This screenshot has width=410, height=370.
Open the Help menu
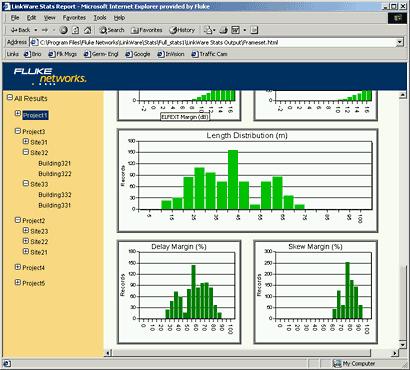[119, 18]
